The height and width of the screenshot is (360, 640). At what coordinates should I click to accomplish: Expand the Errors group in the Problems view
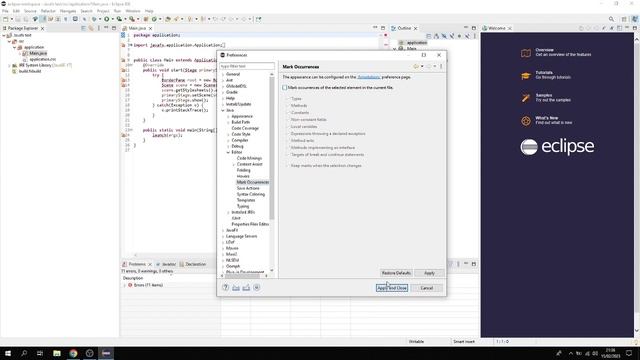[125, 285]
